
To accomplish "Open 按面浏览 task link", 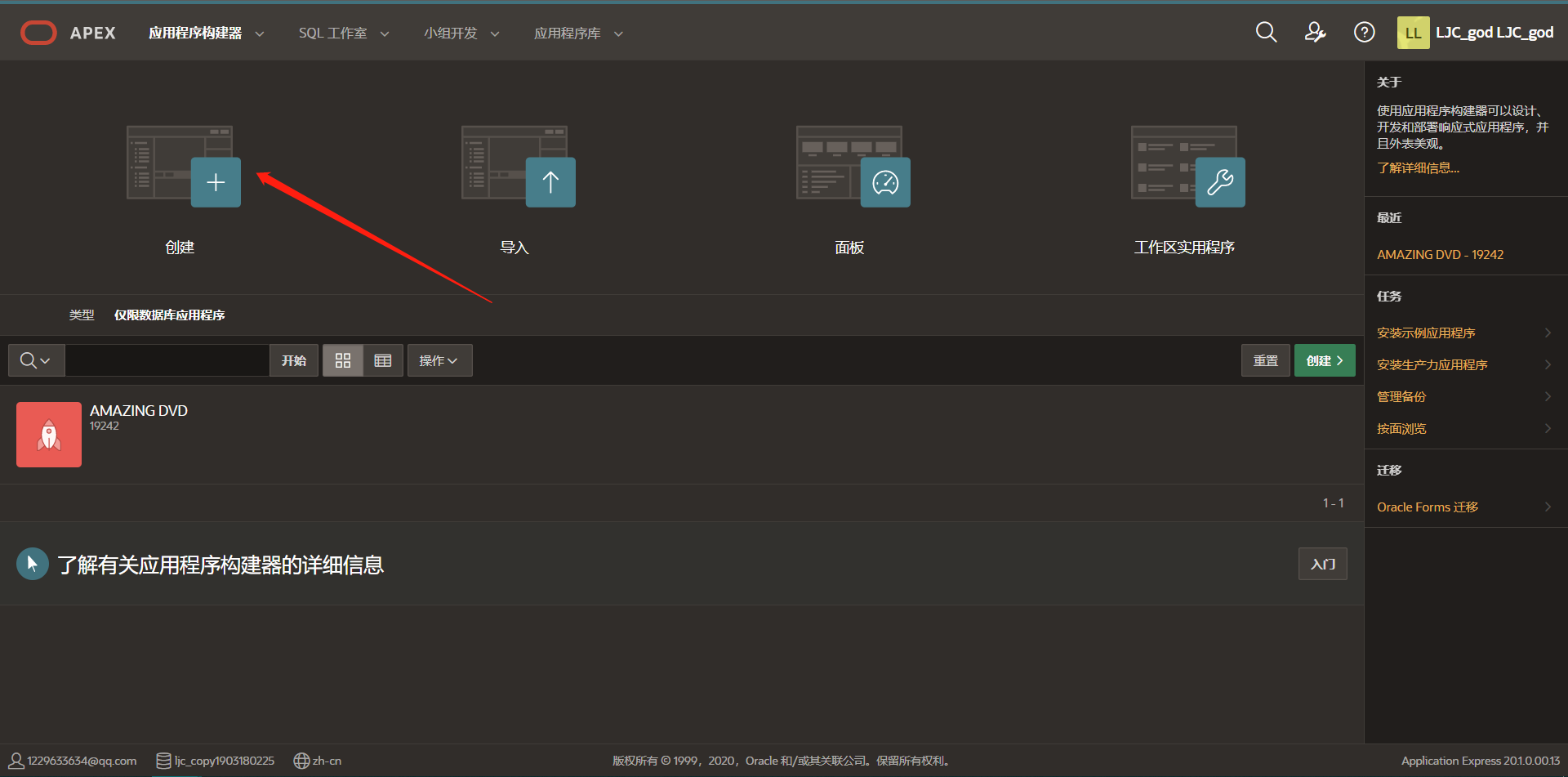I will (x=1401, y=428).
